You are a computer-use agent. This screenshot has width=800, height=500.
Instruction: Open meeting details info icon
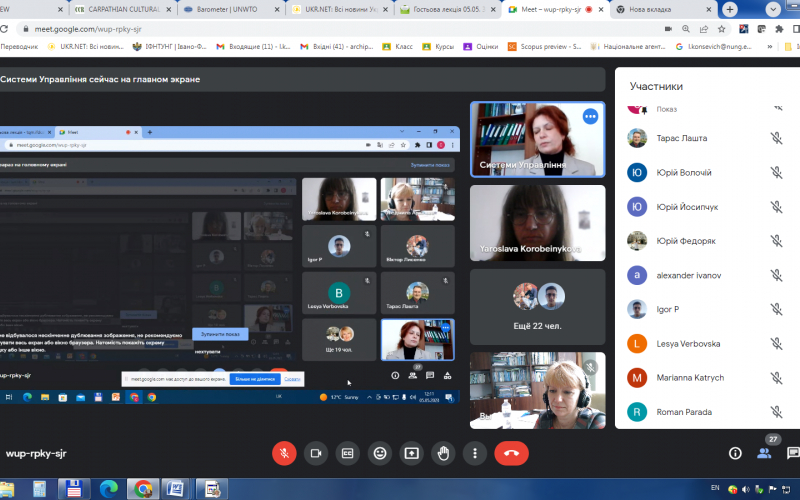coord(735,453)
